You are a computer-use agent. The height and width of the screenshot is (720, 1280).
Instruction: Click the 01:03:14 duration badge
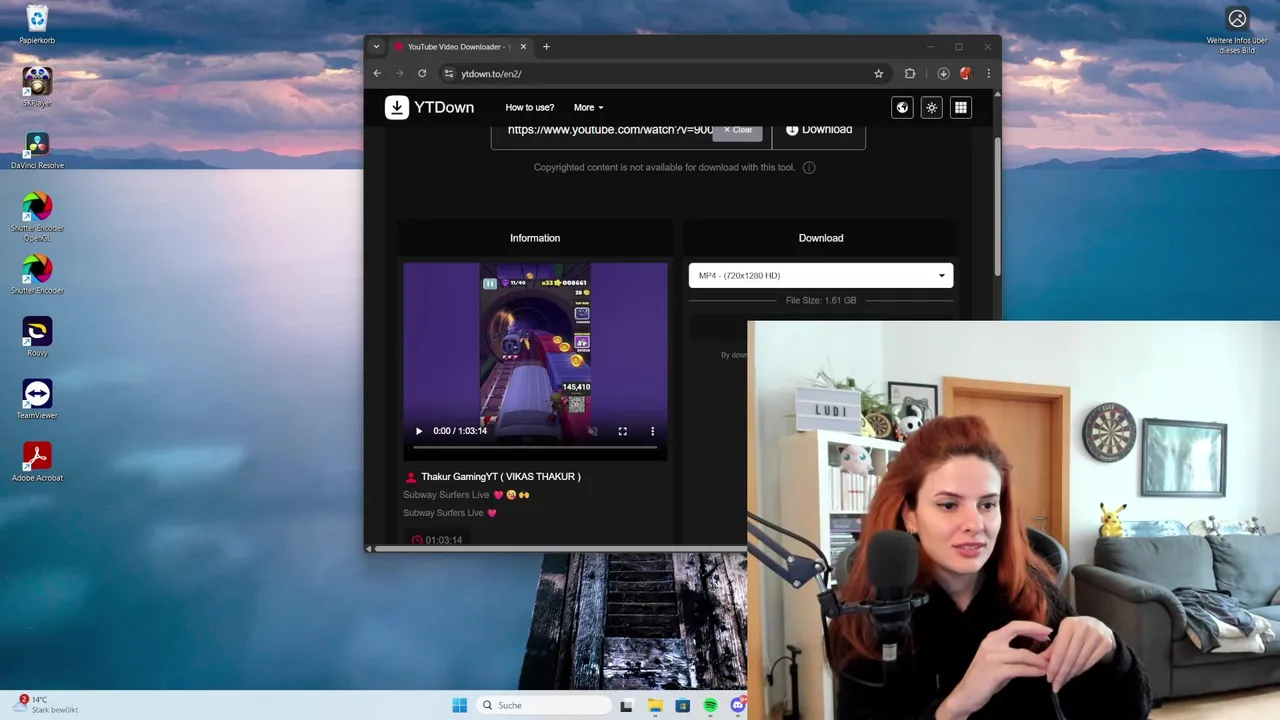(x=437, y=540)
